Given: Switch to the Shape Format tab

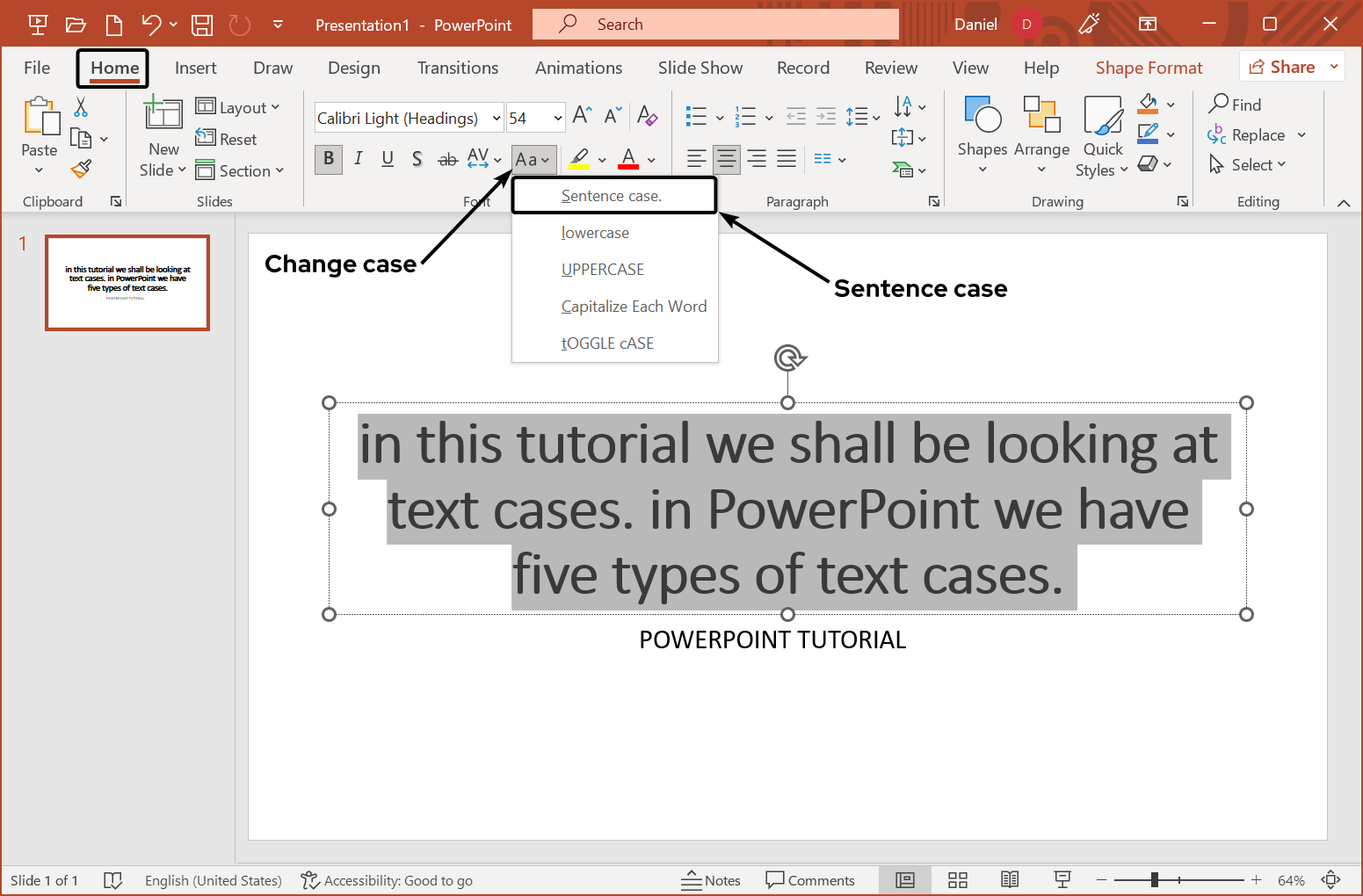Looking at the screenshot, I should coord(1149,67).
